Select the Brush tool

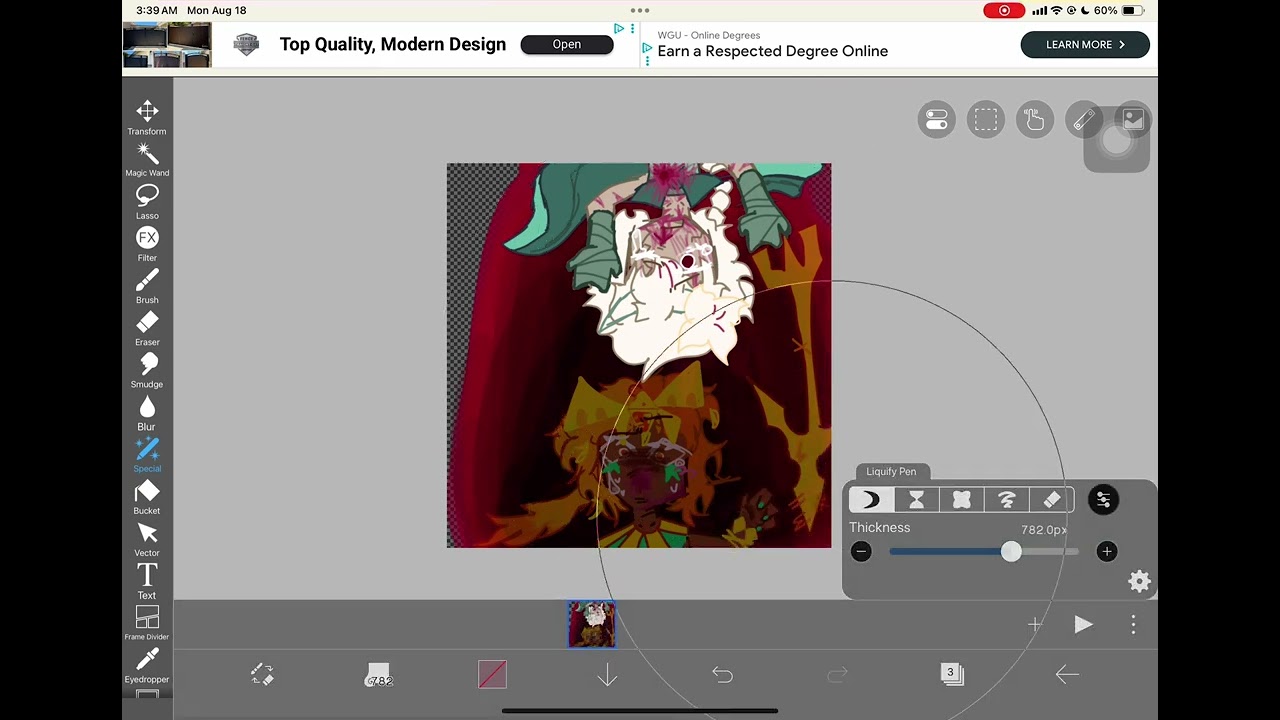[147, 286]
